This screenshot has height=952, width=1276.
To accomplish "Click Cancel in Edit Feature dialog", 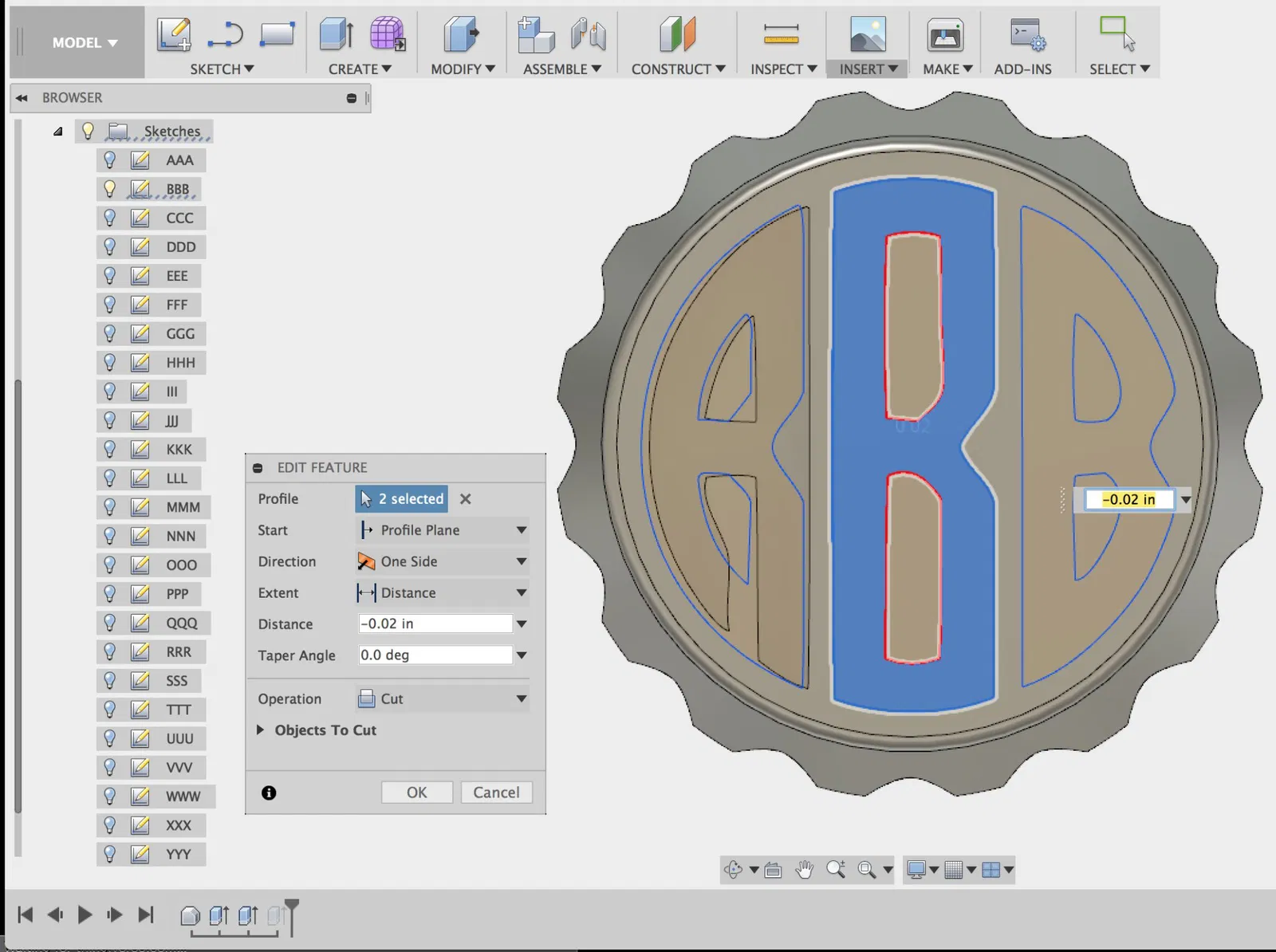I will pyautogui.click(x=496, y=793).
